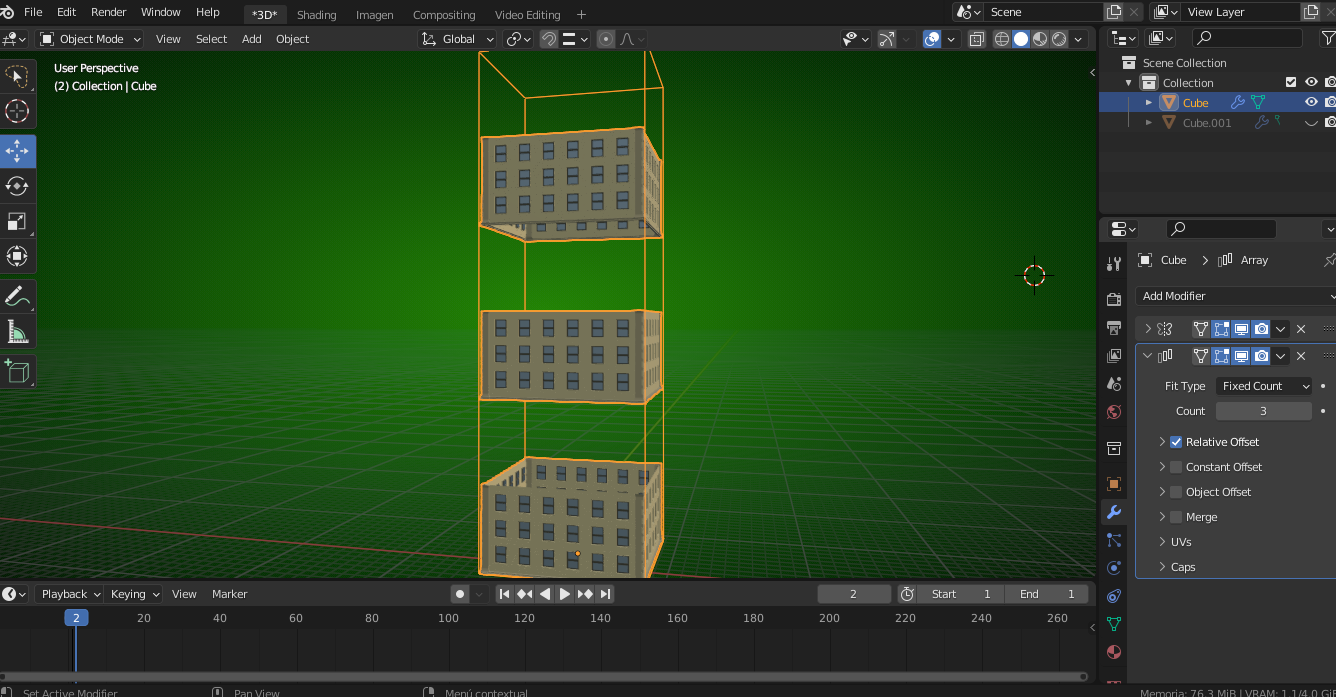Open the Render properties tab
The width and height of the screenshot is (1336, 697).
coord(1114,300)
